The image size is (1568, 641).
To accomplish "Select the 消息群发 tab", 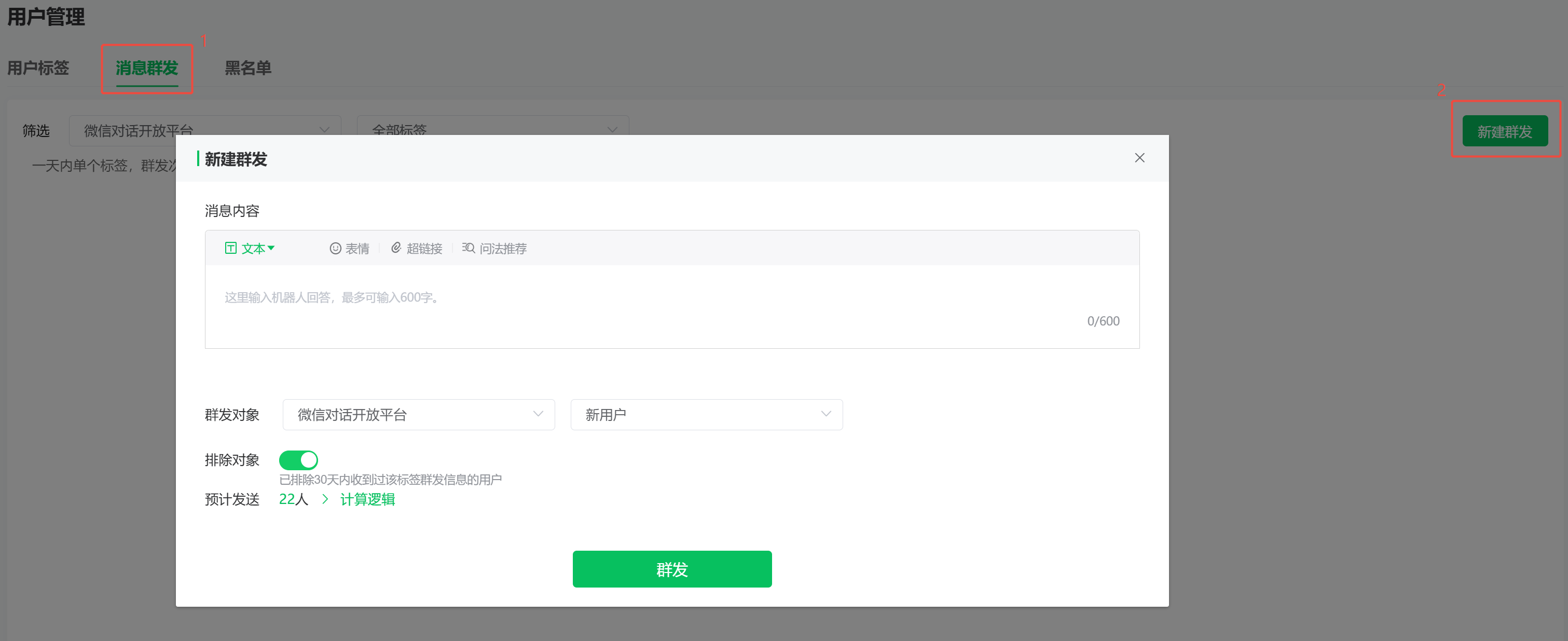I will click(147, 67).
